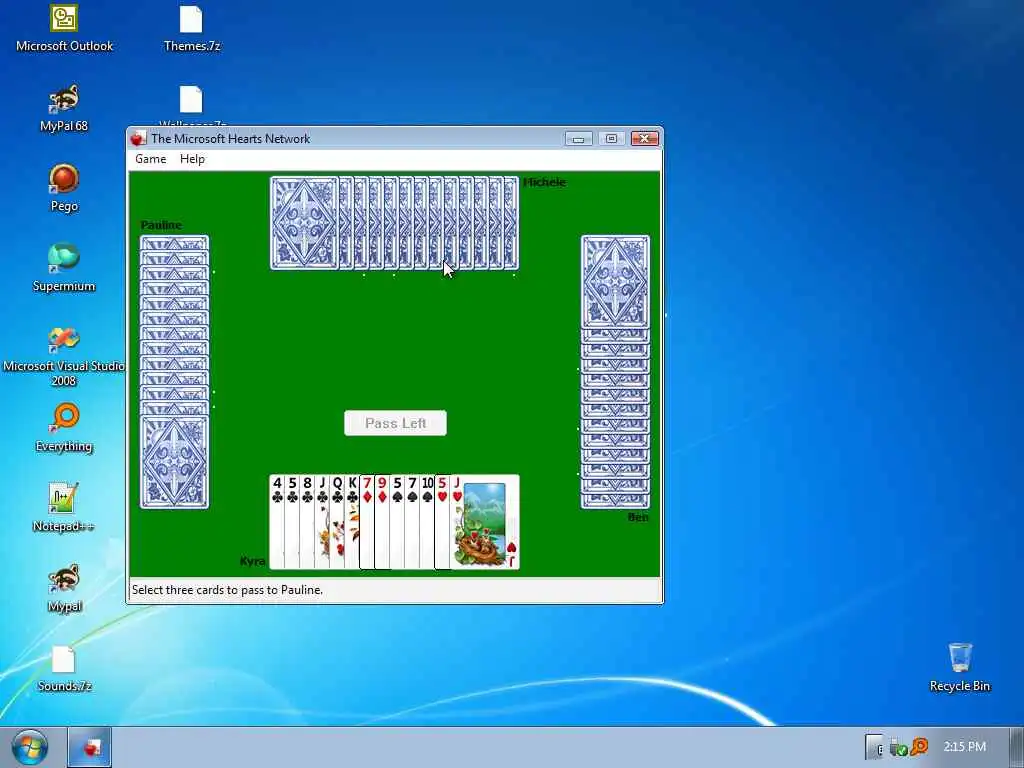This screenshot has height=768, width=1024.
Task: Click Pauline's face-down hand of cards
Action: tap(174, 372)
